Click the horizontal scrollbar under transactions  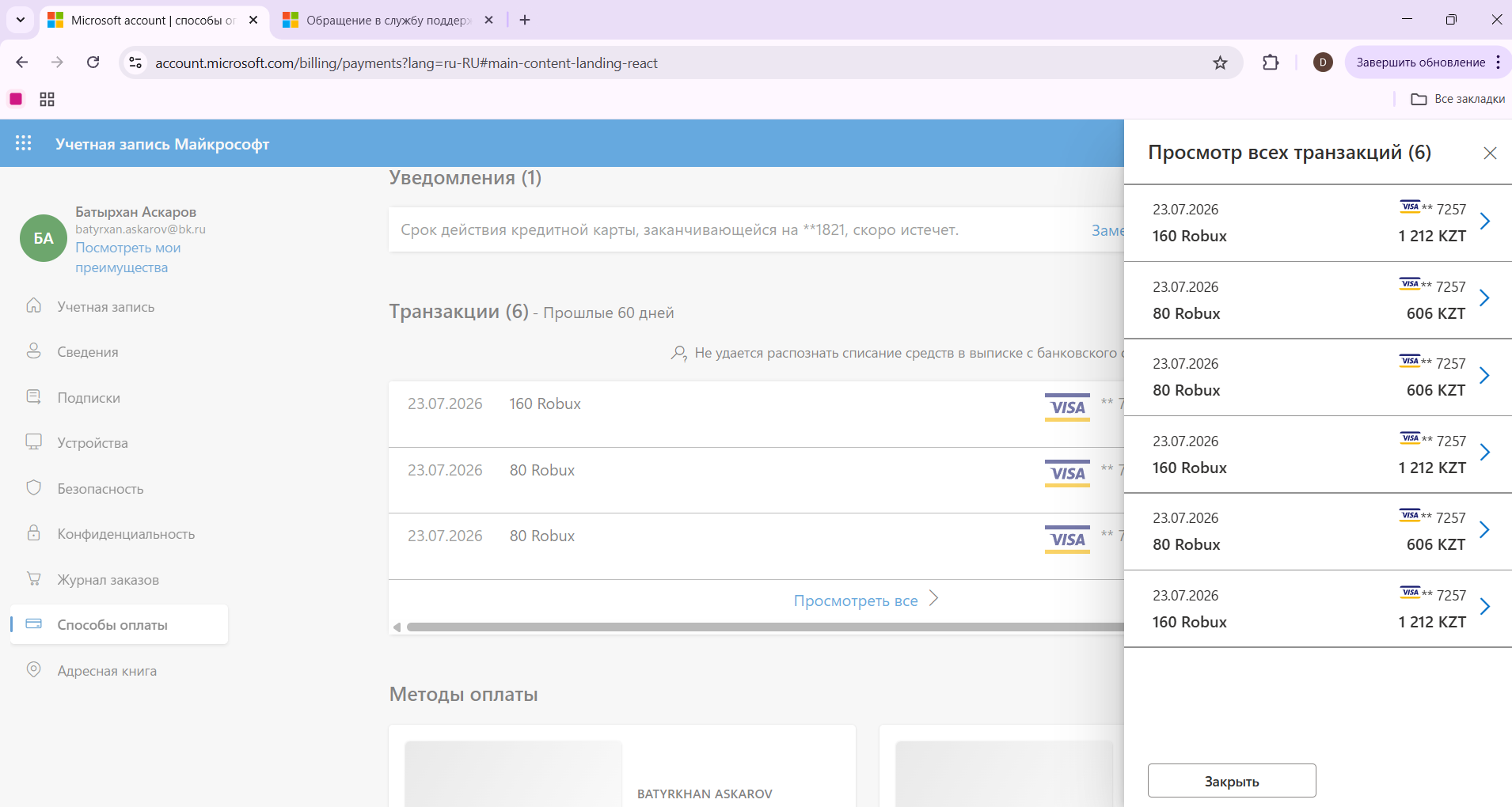(764, 627)
